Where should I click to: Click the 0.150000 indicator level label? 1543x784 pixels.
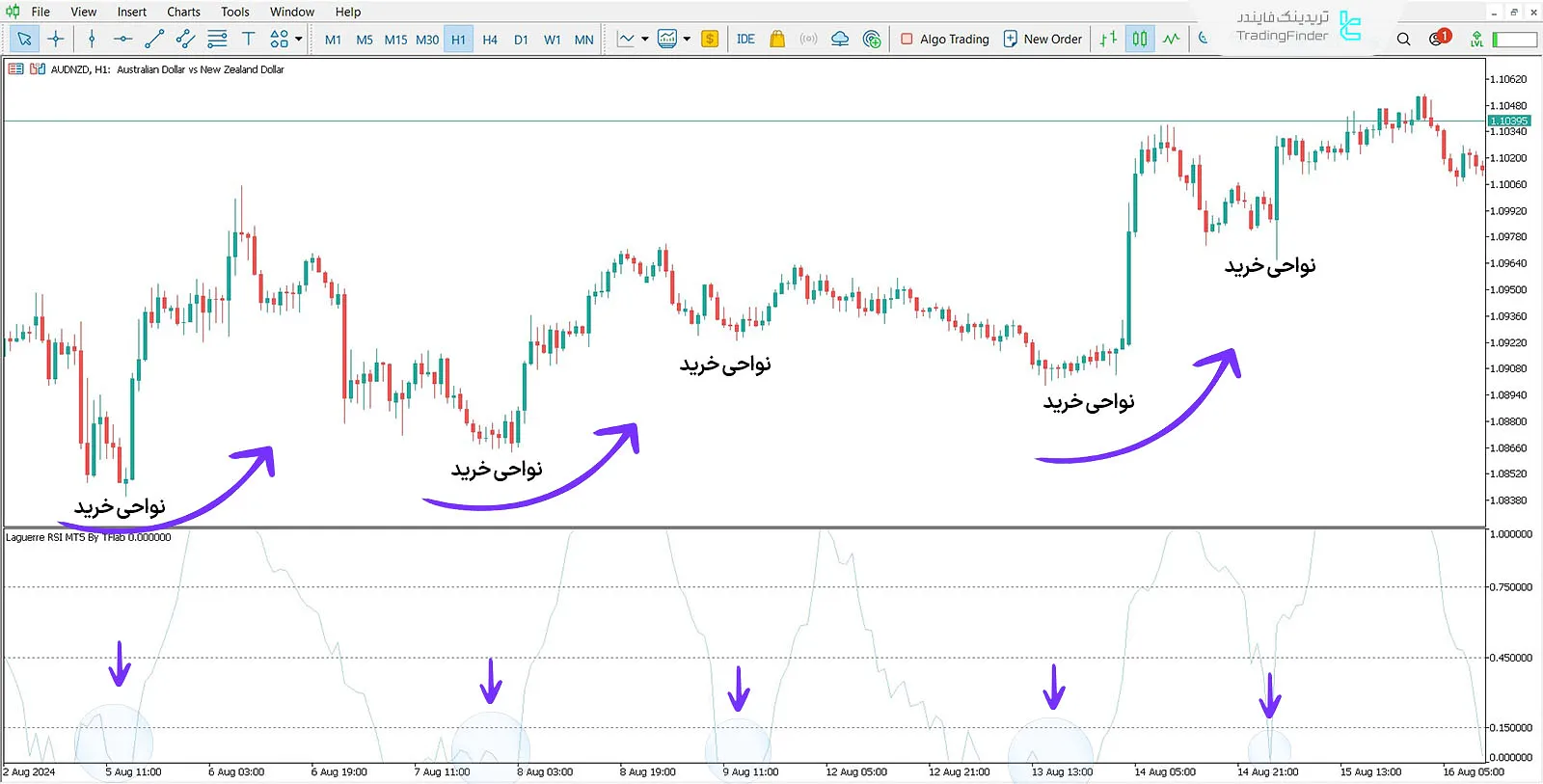[1510, 728]
